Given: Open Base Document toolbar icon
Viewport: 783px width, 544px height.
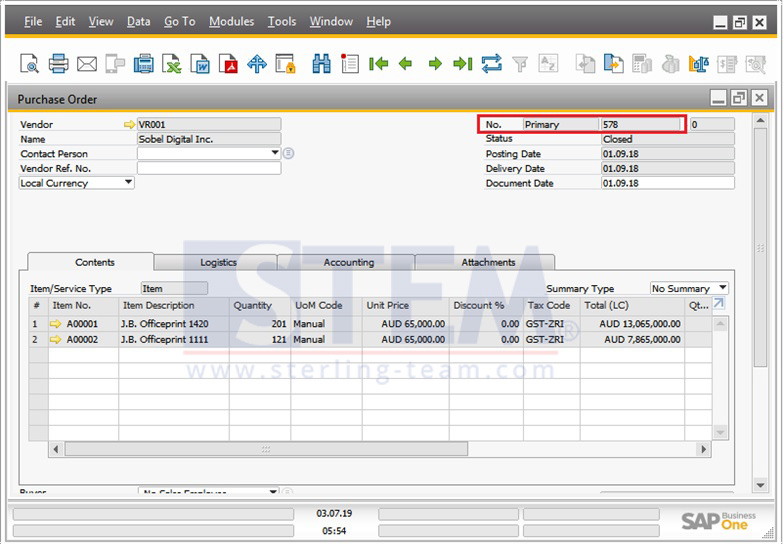Looking at the screenshot, I should [x=585, y=64].
